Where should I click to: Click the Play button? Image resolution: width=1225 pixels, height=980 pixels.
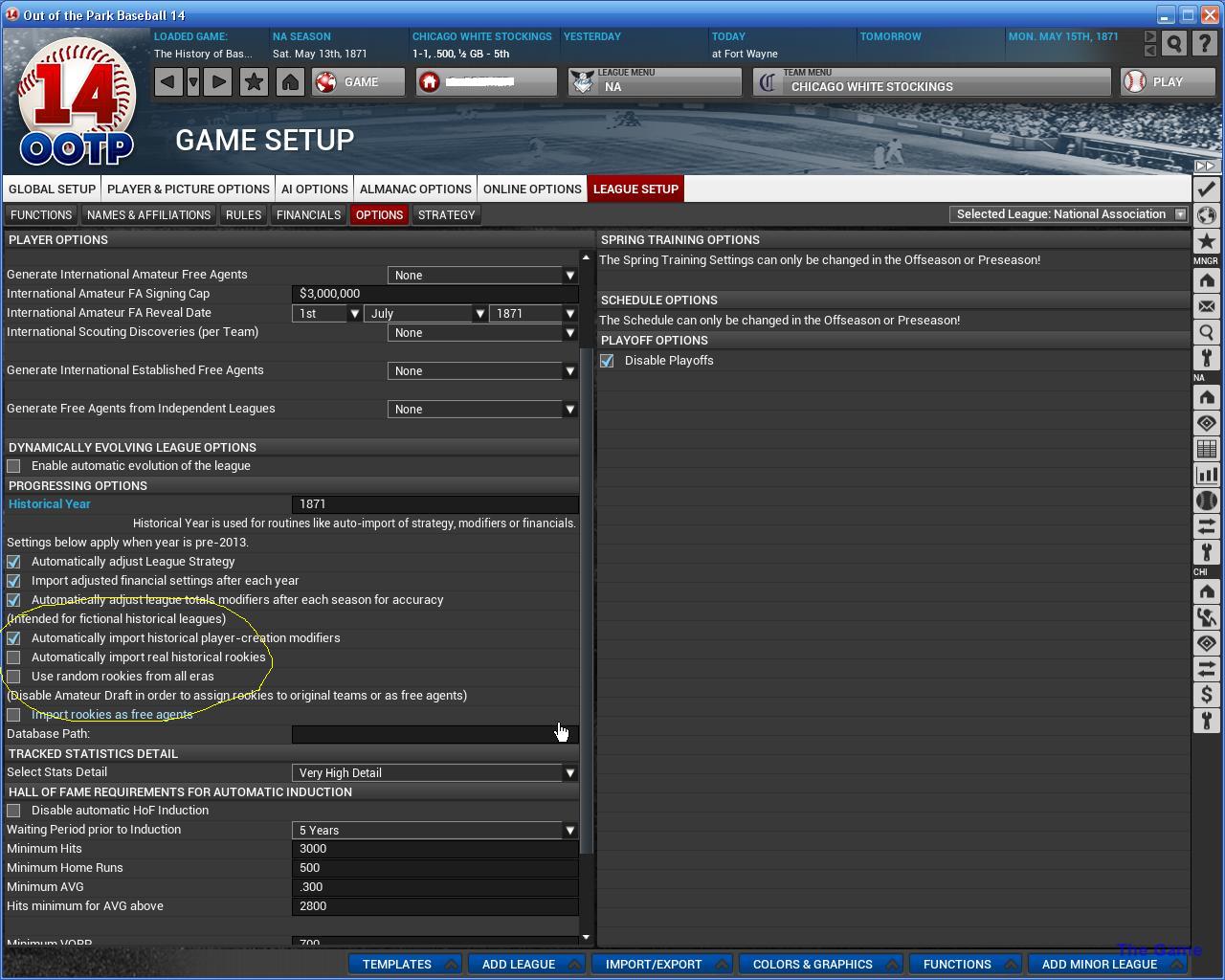(1167, 82)
